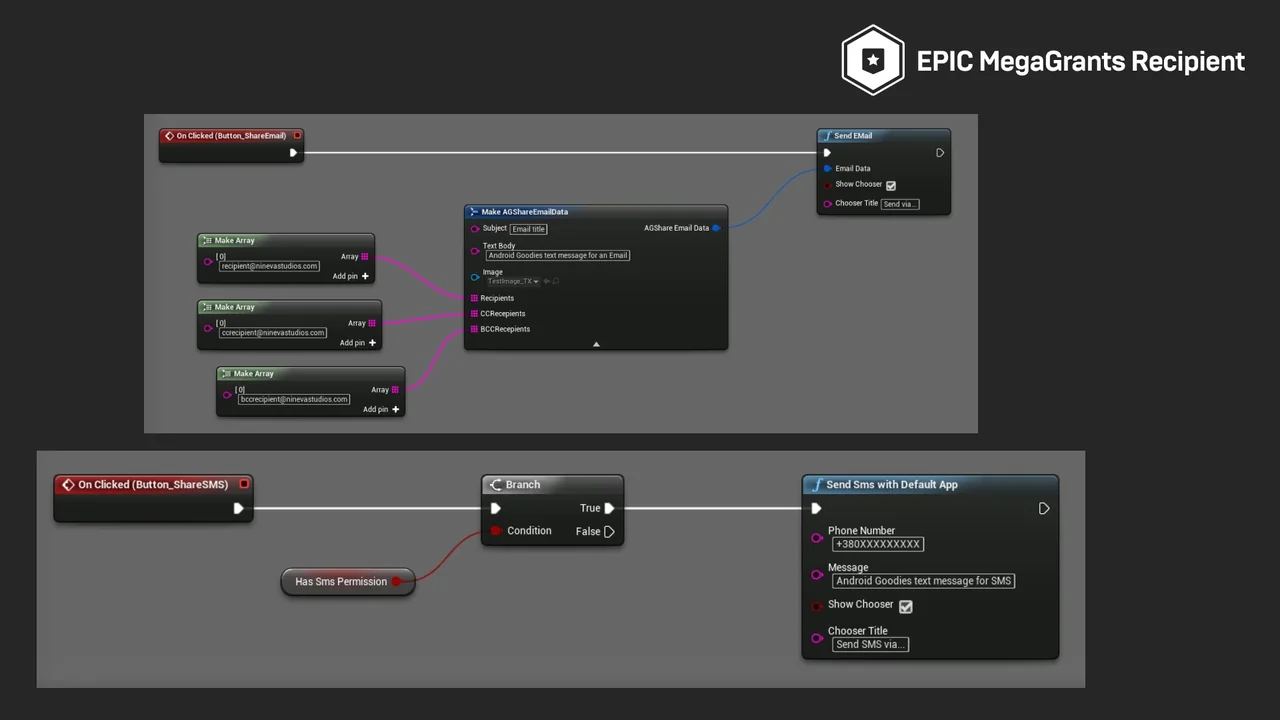Click the Recipients array input pin
Viewport: 1280px width, 720px height.
[x=474, y=298]
